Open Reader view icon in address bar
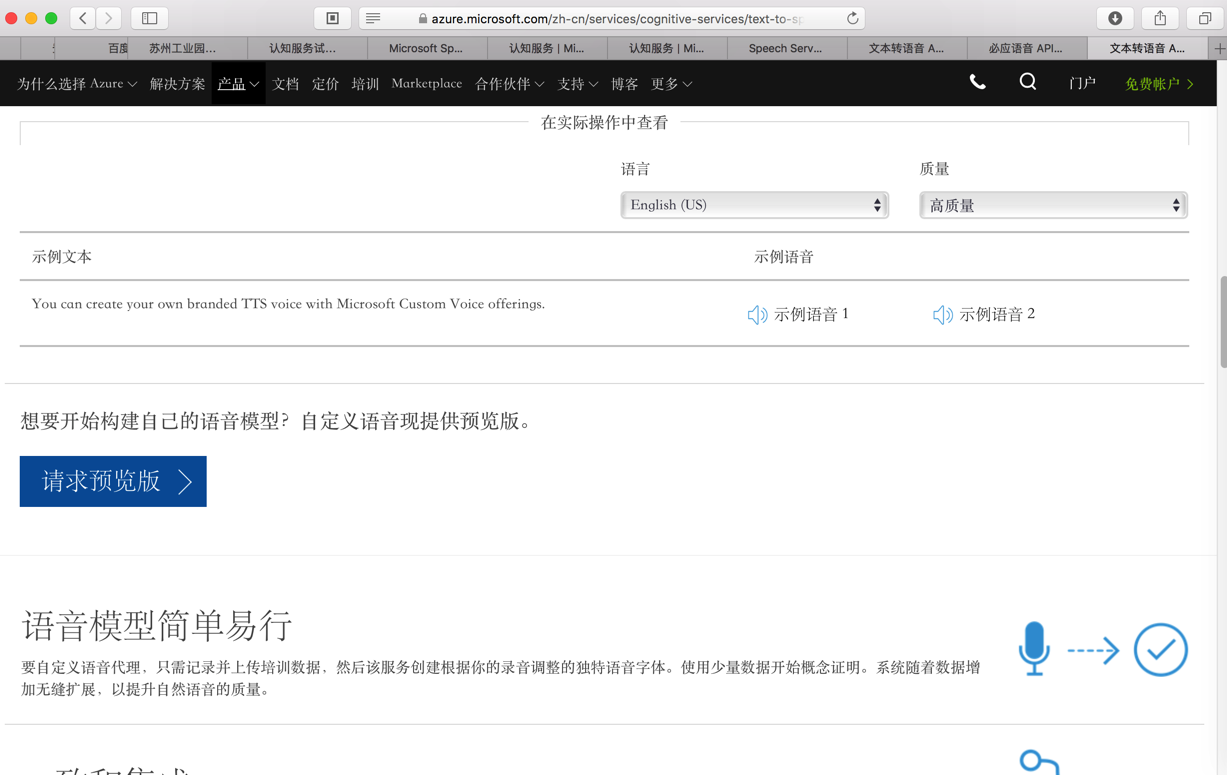1227x775 pixels. click(x=373, y=18)
